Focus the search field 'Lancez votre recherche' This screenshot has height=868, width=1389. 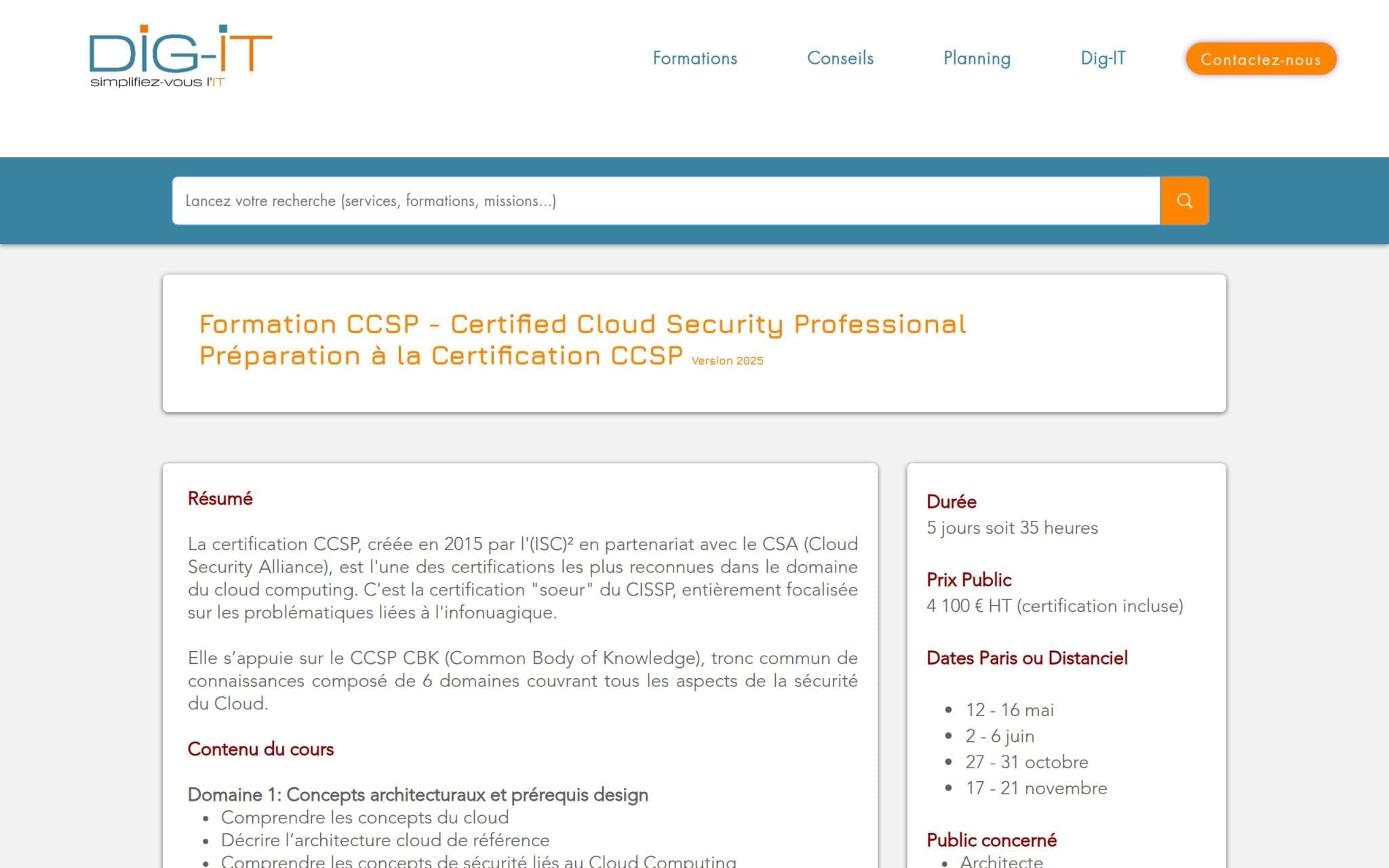pos(666,201)
